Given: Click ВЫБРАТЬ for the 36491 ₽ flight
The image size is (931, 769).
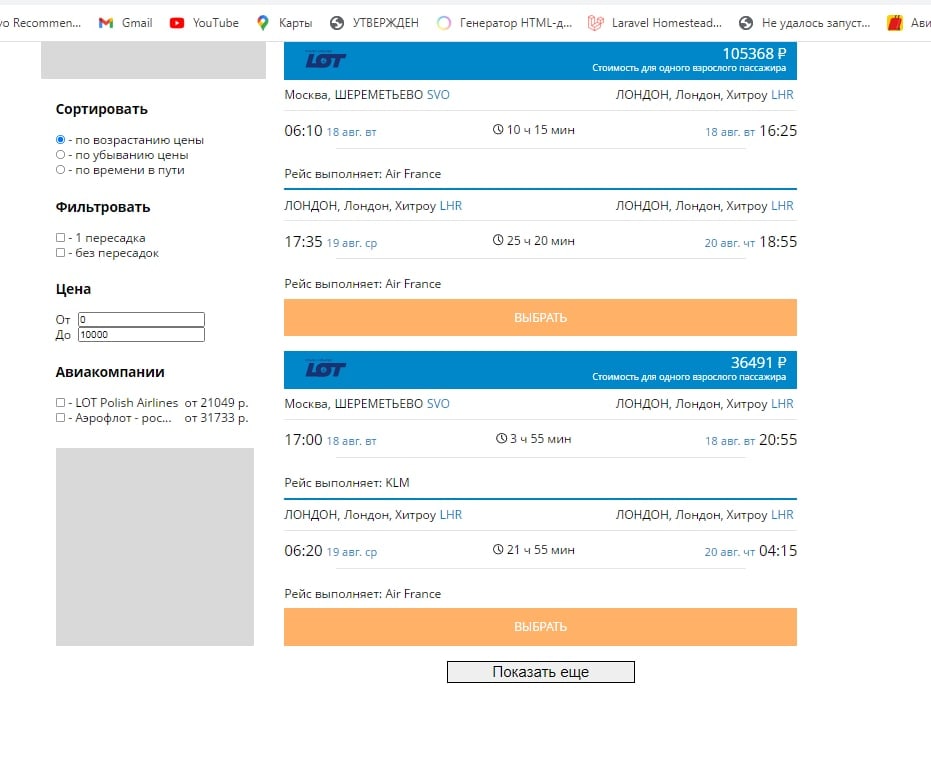Looking at the screenshot, I should (x=540, y=627).
